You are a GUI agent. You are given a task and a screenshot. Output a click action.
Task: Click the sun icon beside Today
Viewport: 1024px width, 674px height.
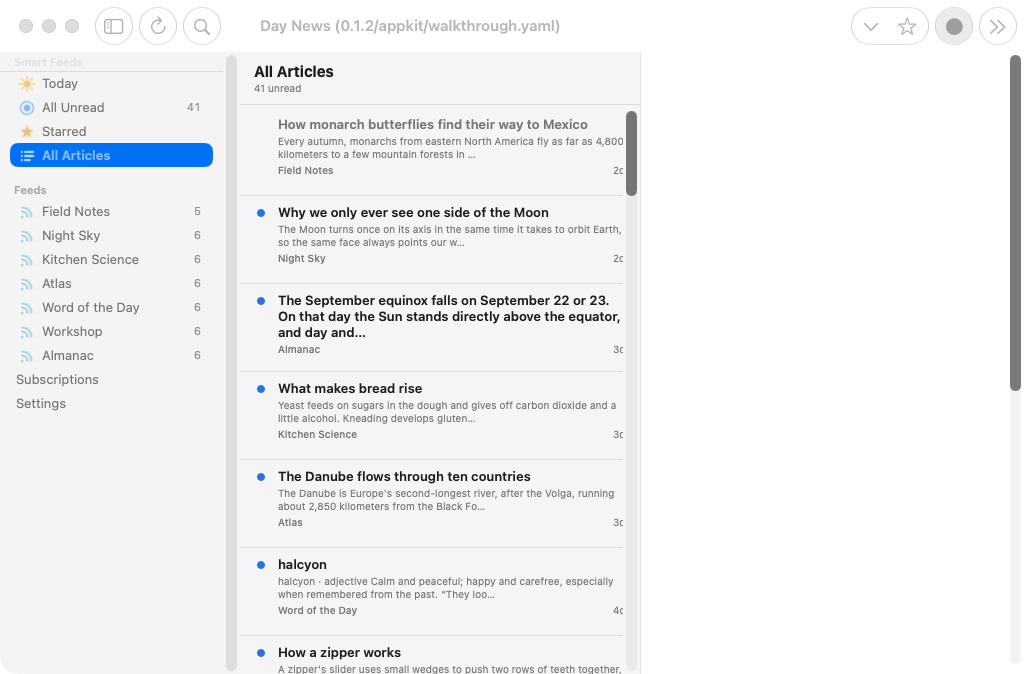point(27,84)
